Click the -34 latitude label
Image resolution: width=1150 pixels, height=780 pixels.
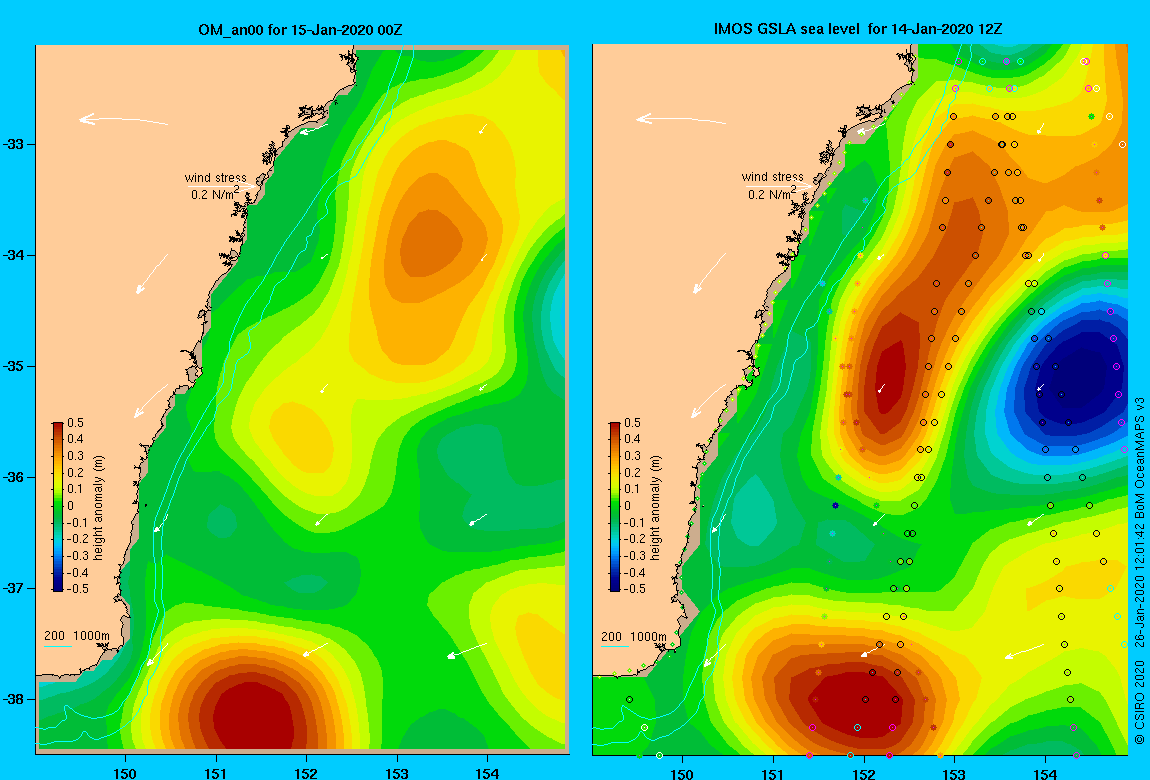[14, 255]
